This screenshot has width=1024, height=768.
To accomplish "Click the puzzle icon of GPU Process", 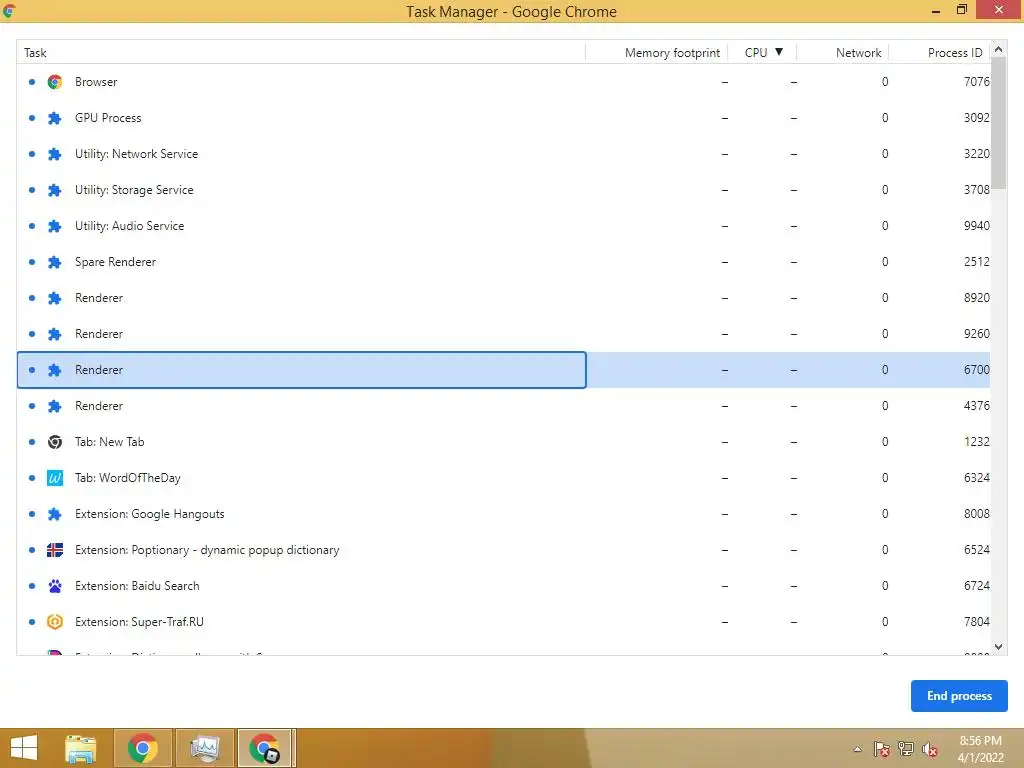I will [55, 118].
